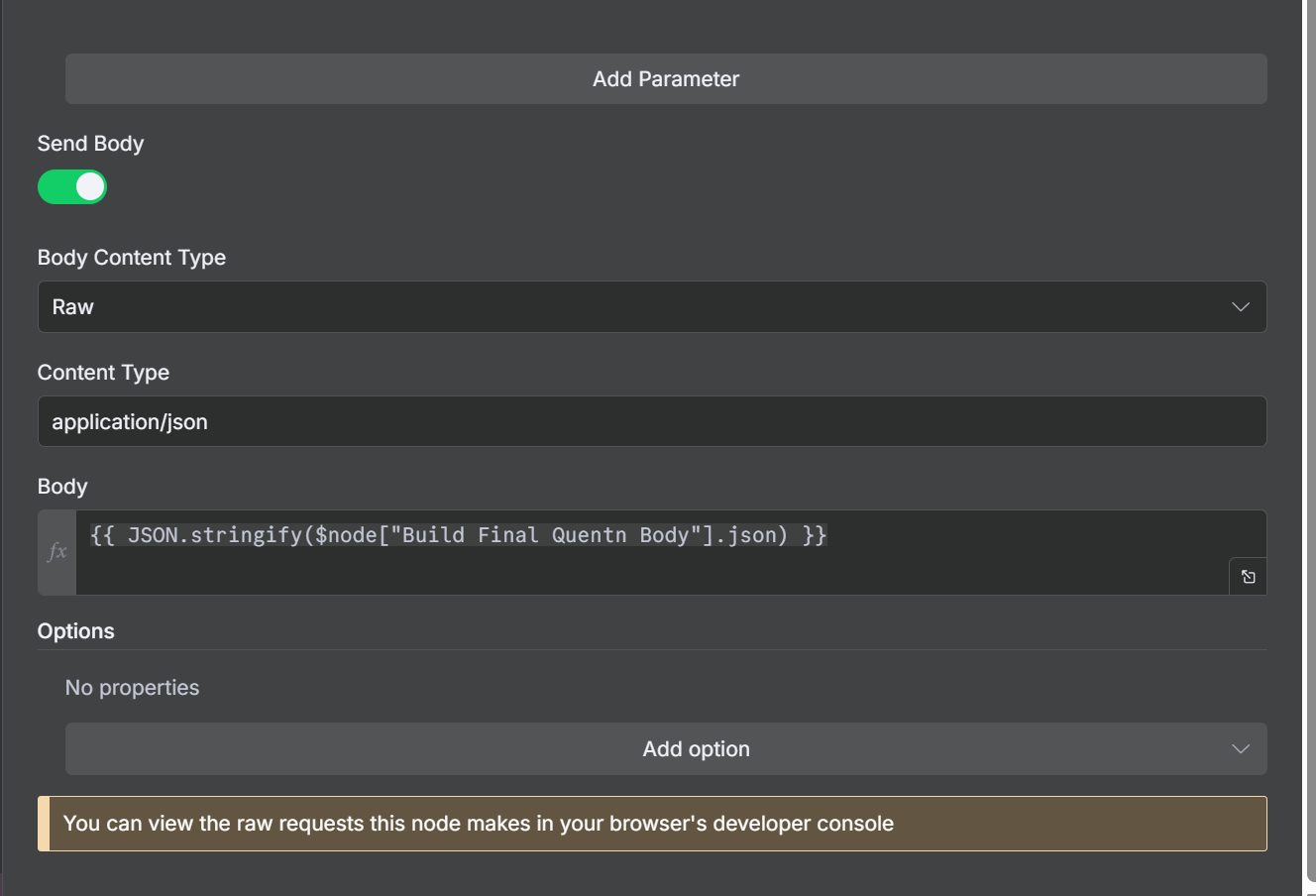
Task: Click the Body Content Type label
Action: pyautogui.click(x=132, y=258)
